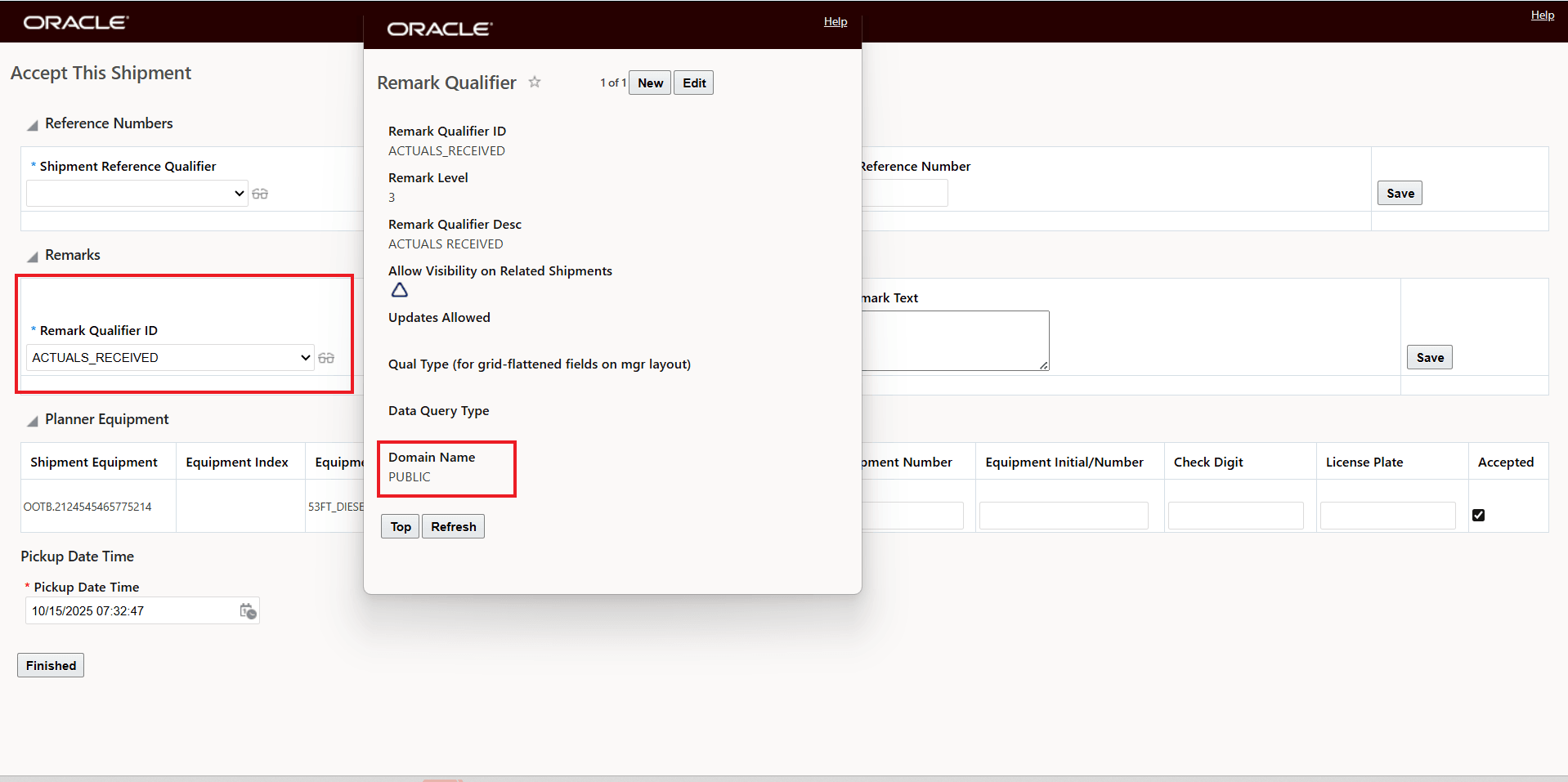Viewport: 1568px width, 782px height.
Task: Open the glasses view icon beside Shipment Reference Qualifier
Action: [260, 194]
